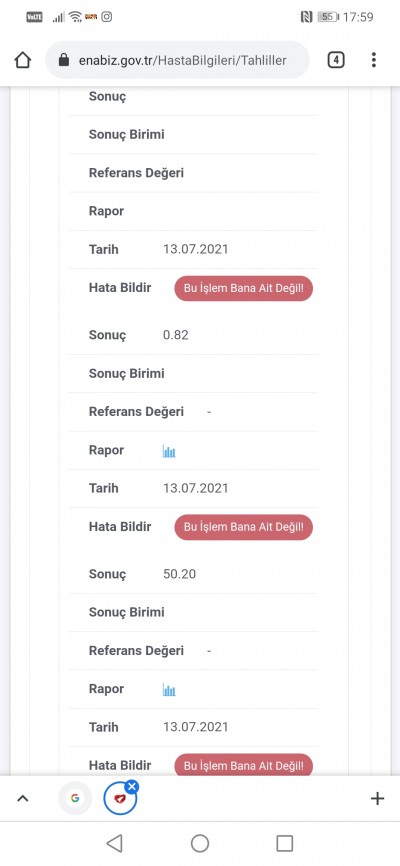
Task: Select the e-Nabız heart tab icon
Action: point(120,799)
